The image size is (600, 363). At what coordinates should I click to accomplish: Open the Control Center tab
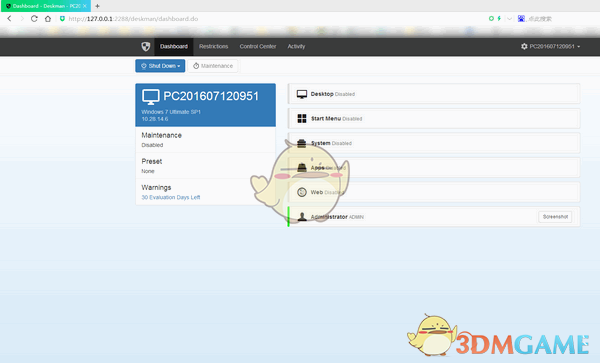(x=258, y=46)
